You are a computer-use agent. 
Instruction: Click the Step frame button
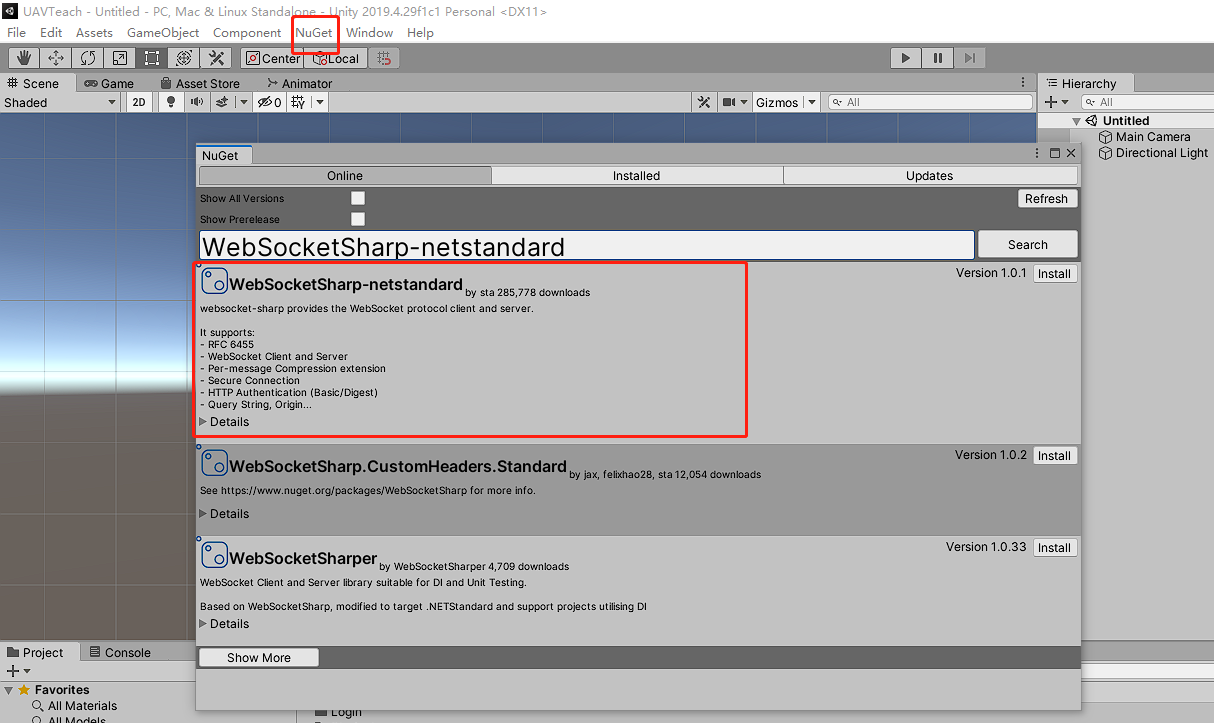970,58
